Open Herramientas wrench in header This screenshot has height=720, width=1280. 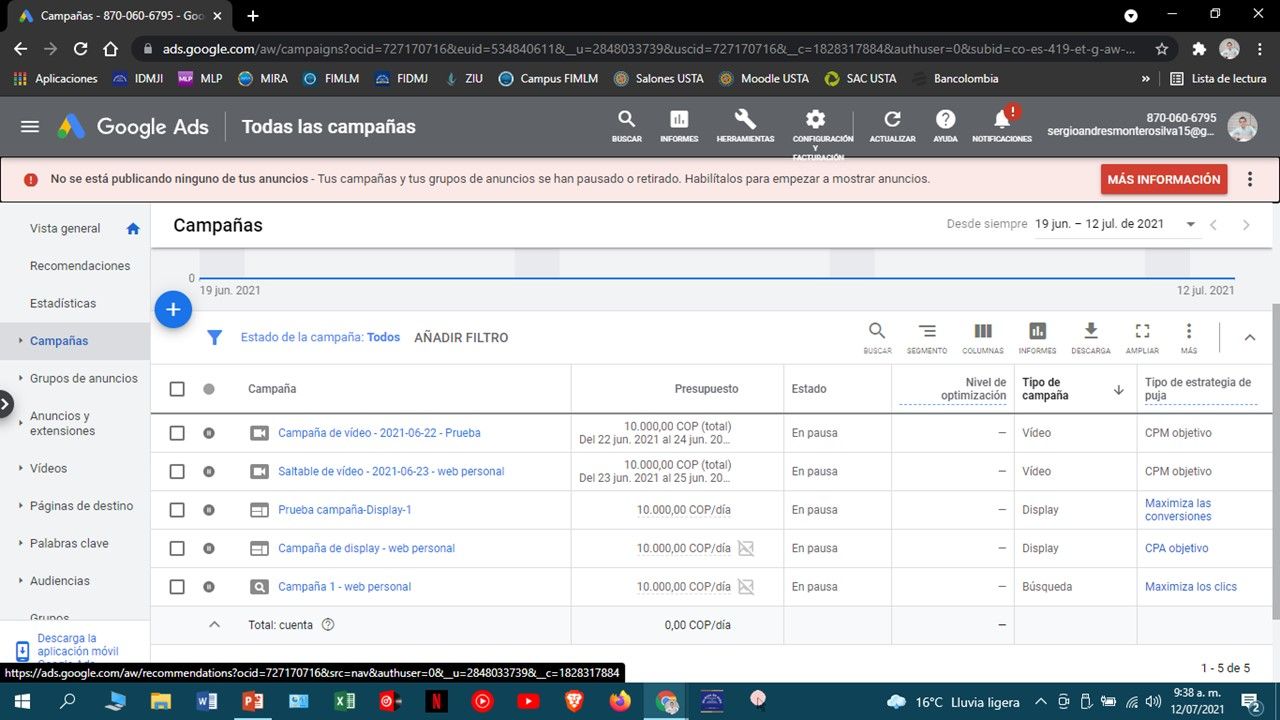[x=745, y=126]
